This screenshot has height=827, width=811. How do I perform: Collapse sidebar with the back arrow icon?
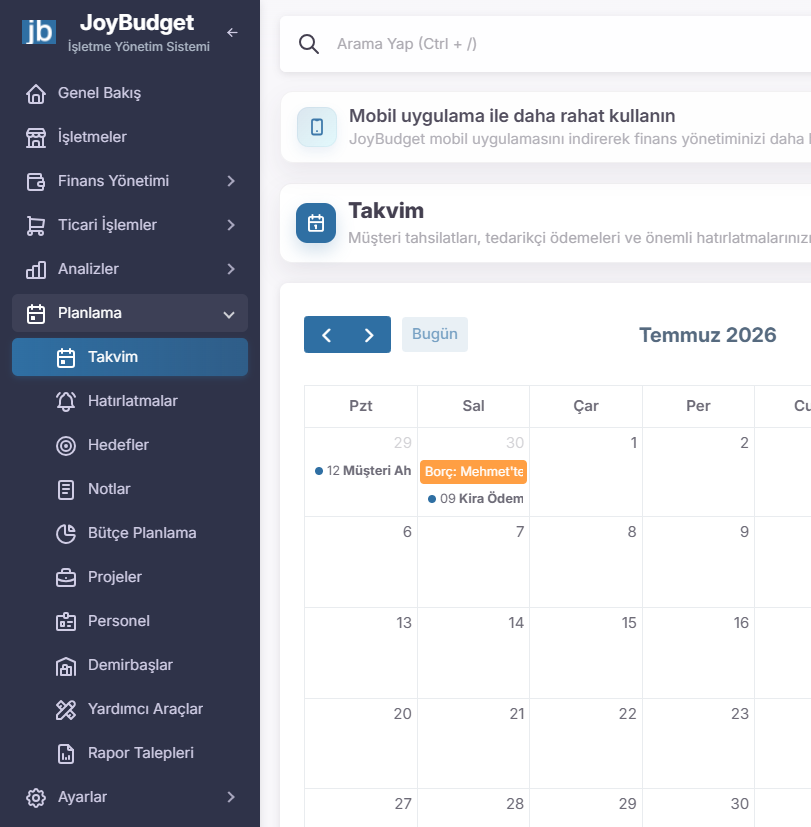232,33
